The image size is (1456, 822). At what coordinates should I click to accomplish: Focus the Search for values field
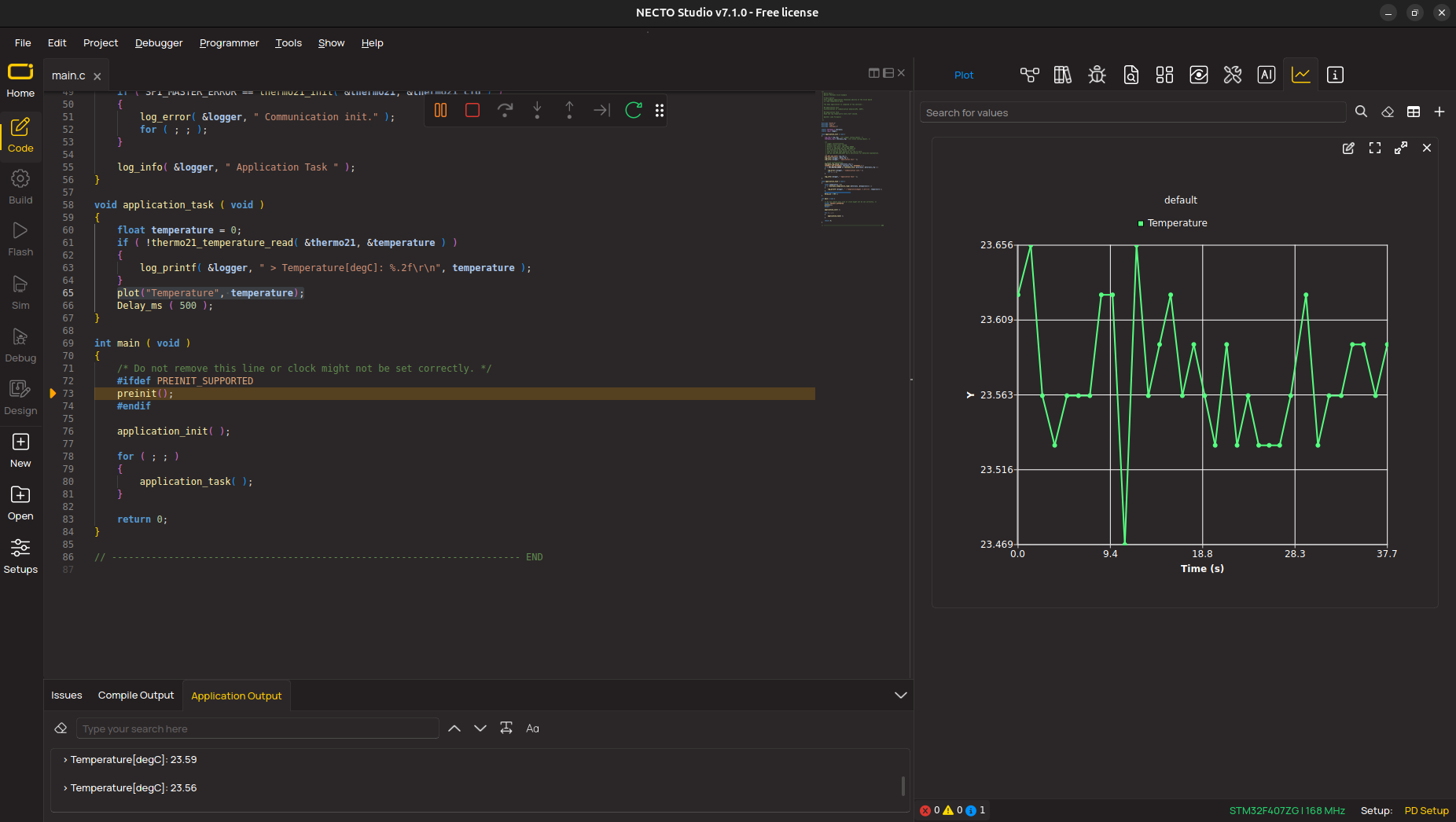coord(1133,112)
